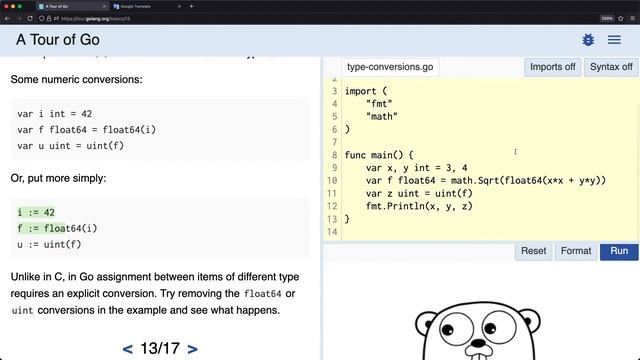The height and width of the screenshot is (360, 640).
Task: Select the type-conversions.go file tab
Action: 390,67
